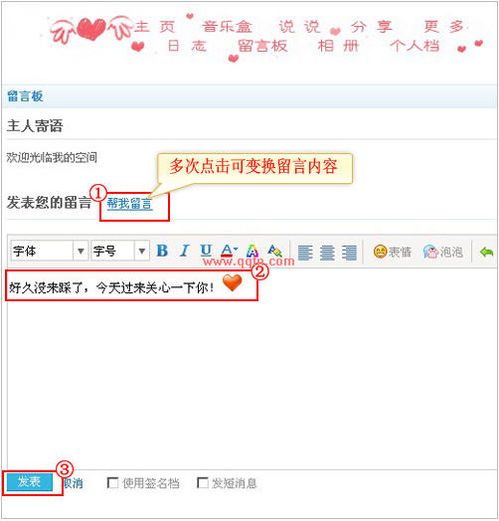Click the 发表 publish button
Screen dimensions: 499x521
(30, 482)
